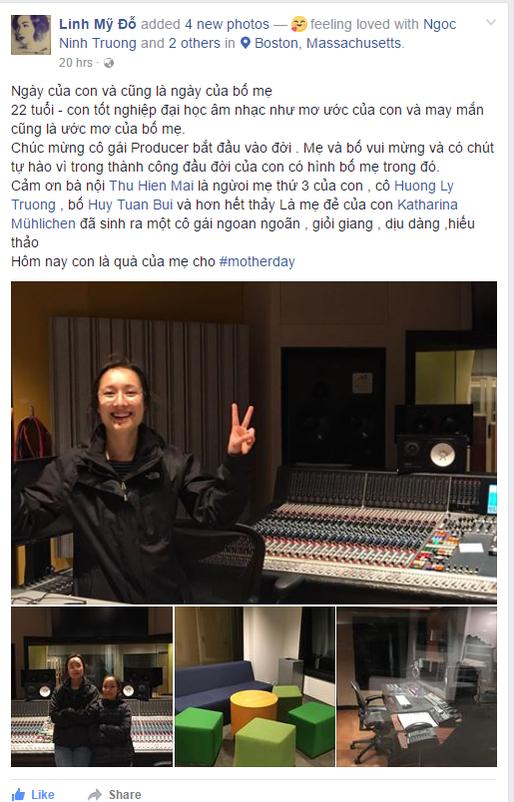Open the control desk and chair photo

[416, 686]
